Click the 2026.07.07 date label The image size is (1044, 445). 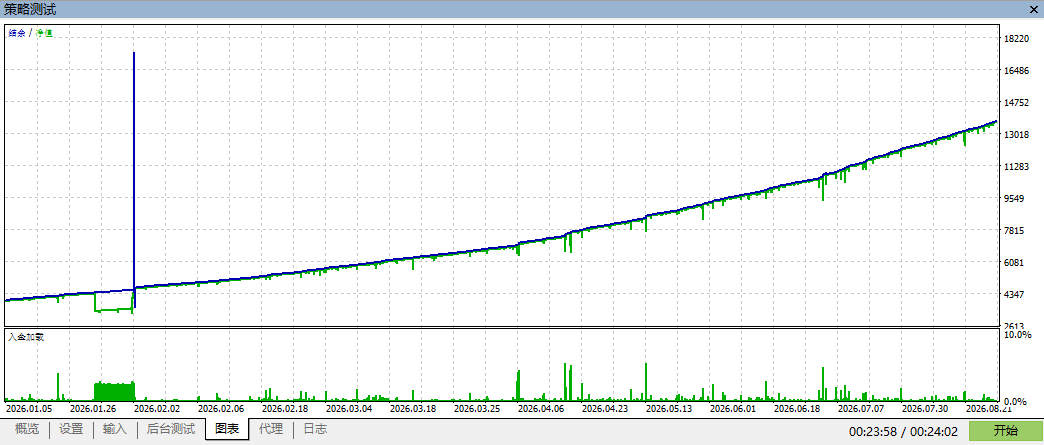coord(860,409)
